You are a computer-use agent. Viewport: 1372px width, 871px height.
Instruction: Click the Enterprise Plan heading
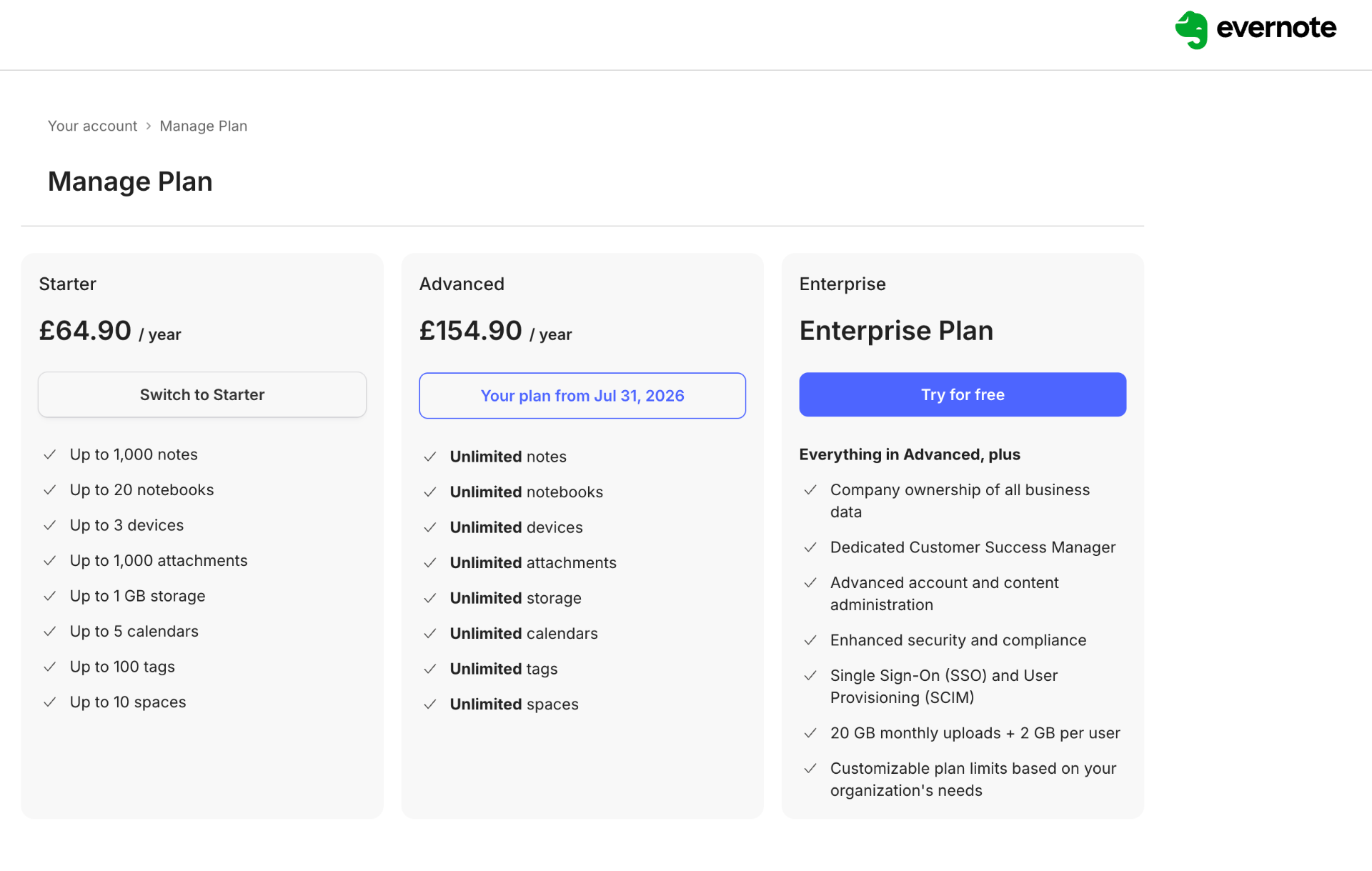pos(896,331)
